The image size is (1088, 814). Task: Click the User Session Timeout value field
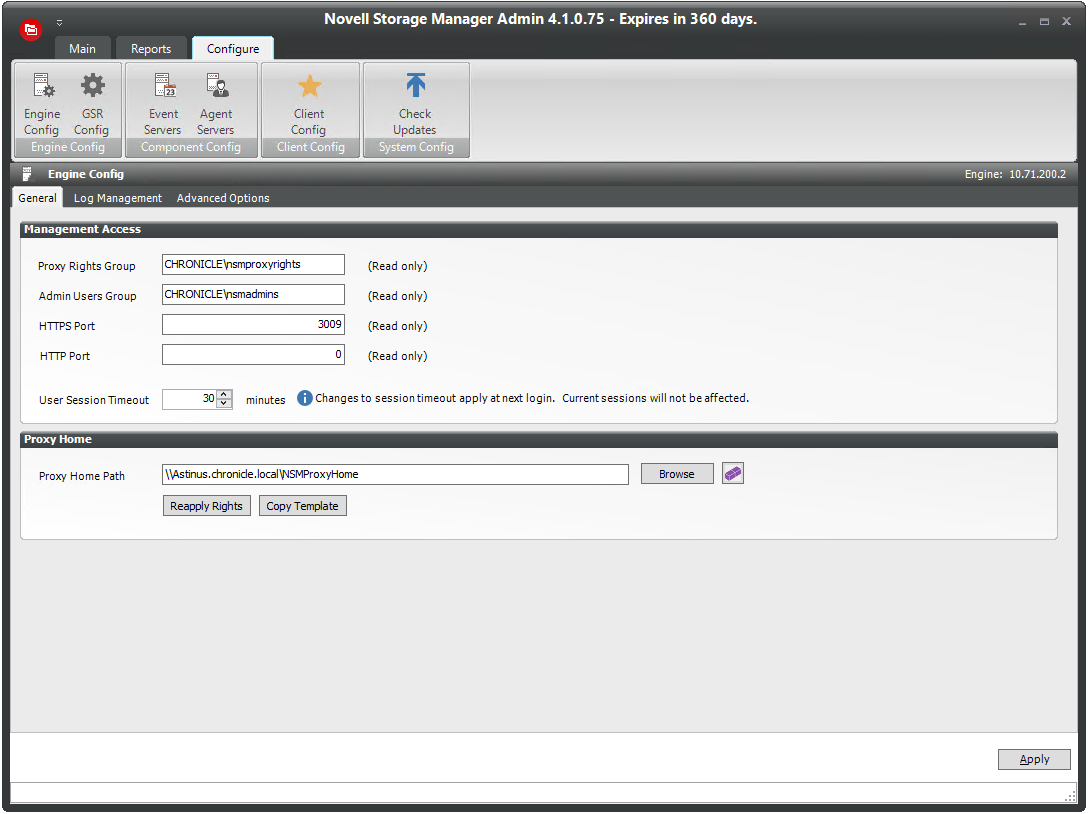[189, 399]
